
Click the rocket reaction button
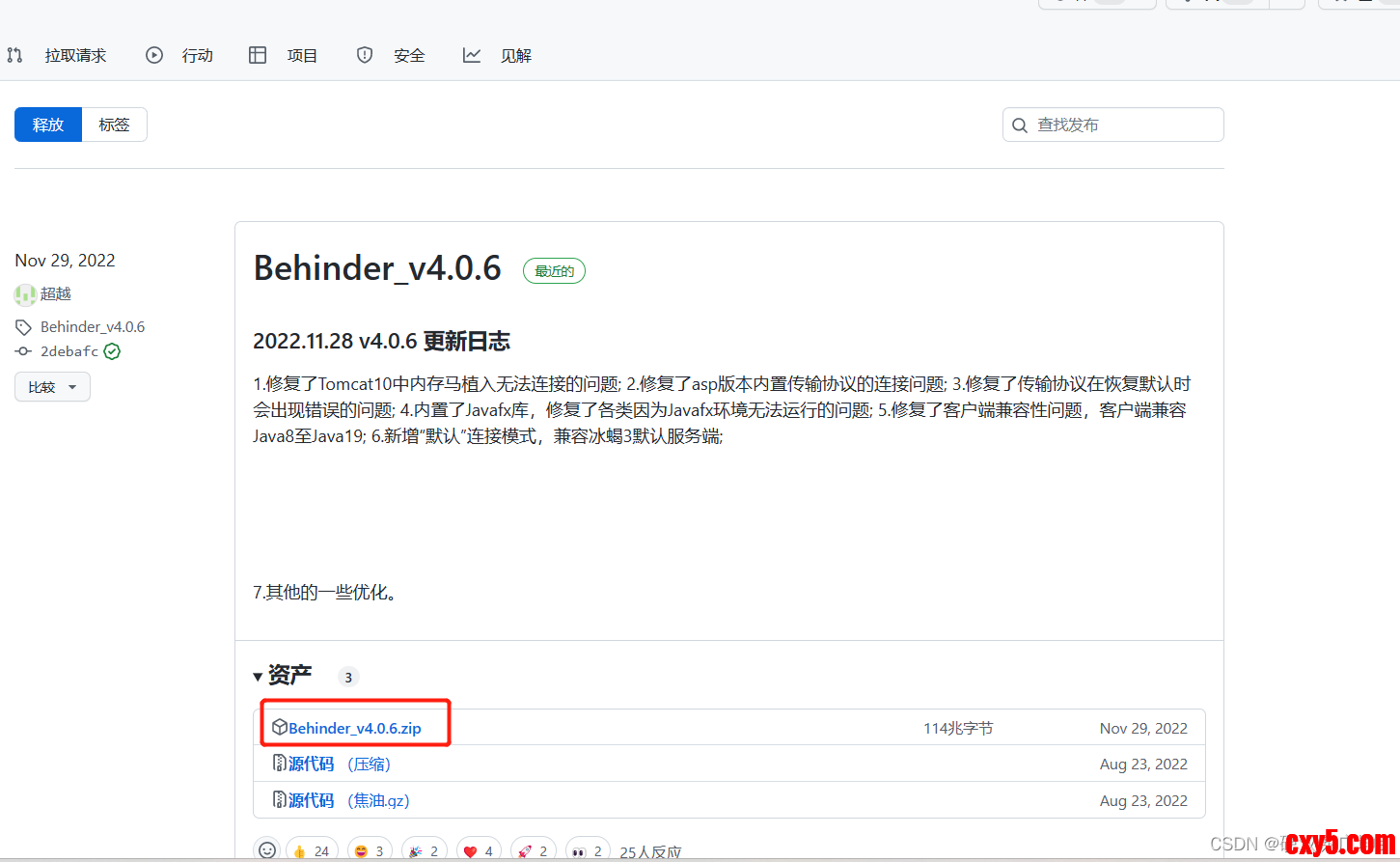pos(534,850)
